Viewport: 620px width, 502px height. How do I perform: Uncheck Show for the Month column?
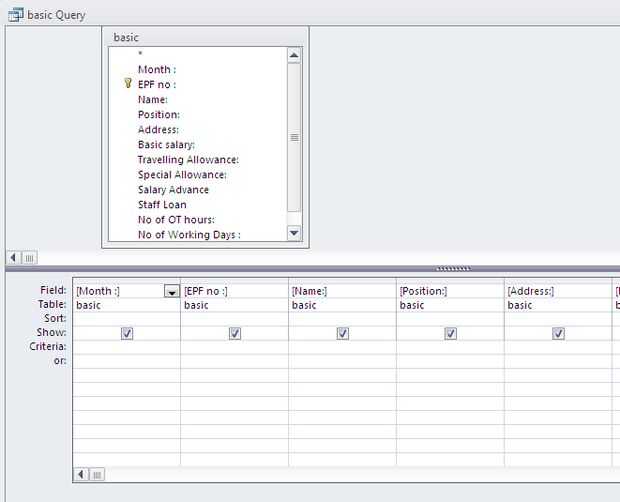[x=127, y=334]
